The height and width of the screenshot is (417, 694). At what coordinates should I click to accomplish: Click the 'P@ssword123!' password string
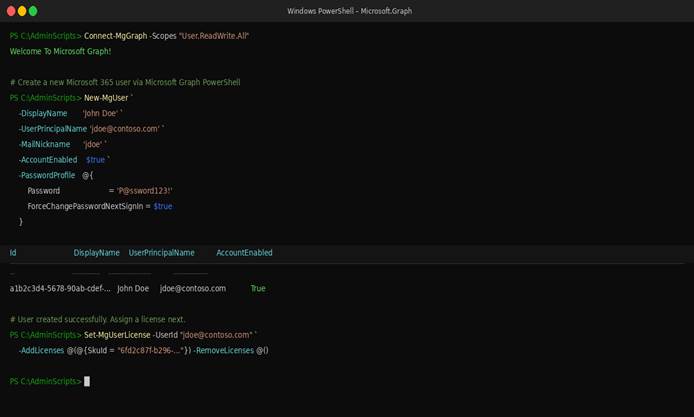tap(144, 190)
